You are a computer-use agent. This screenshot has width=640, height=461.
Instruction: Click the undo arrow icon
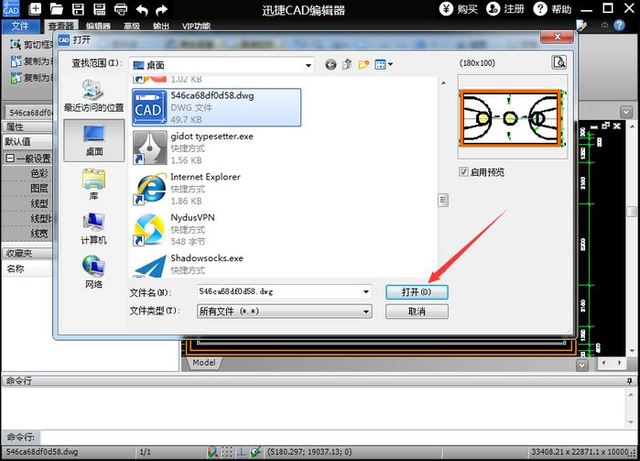[x=142, y=9]
